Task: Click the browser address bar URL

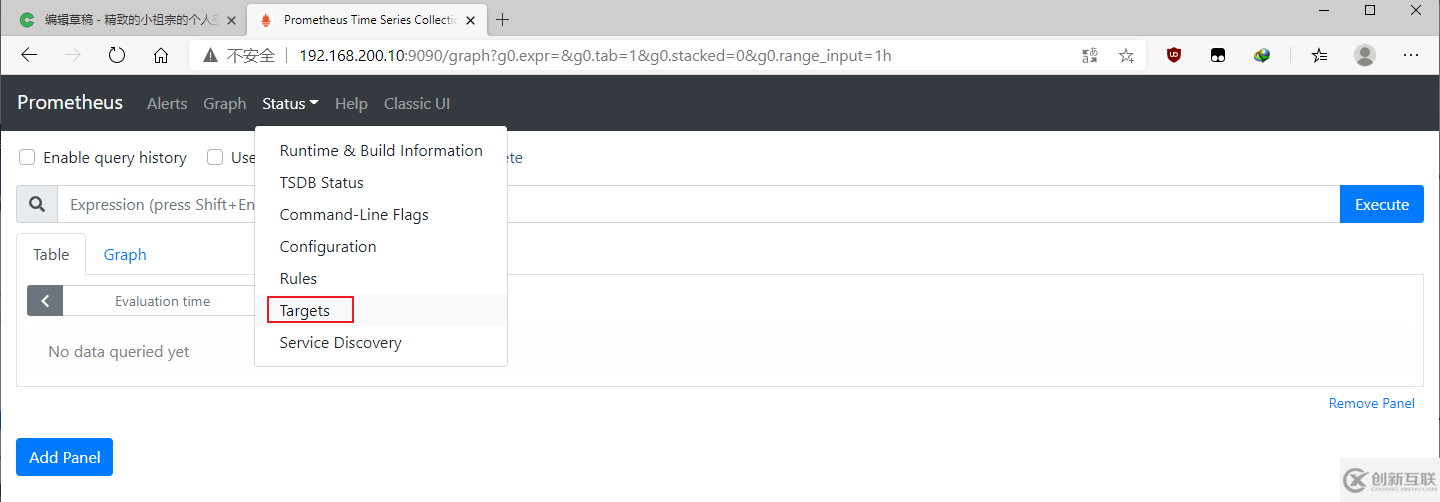Action: click(x=595, y=56)
